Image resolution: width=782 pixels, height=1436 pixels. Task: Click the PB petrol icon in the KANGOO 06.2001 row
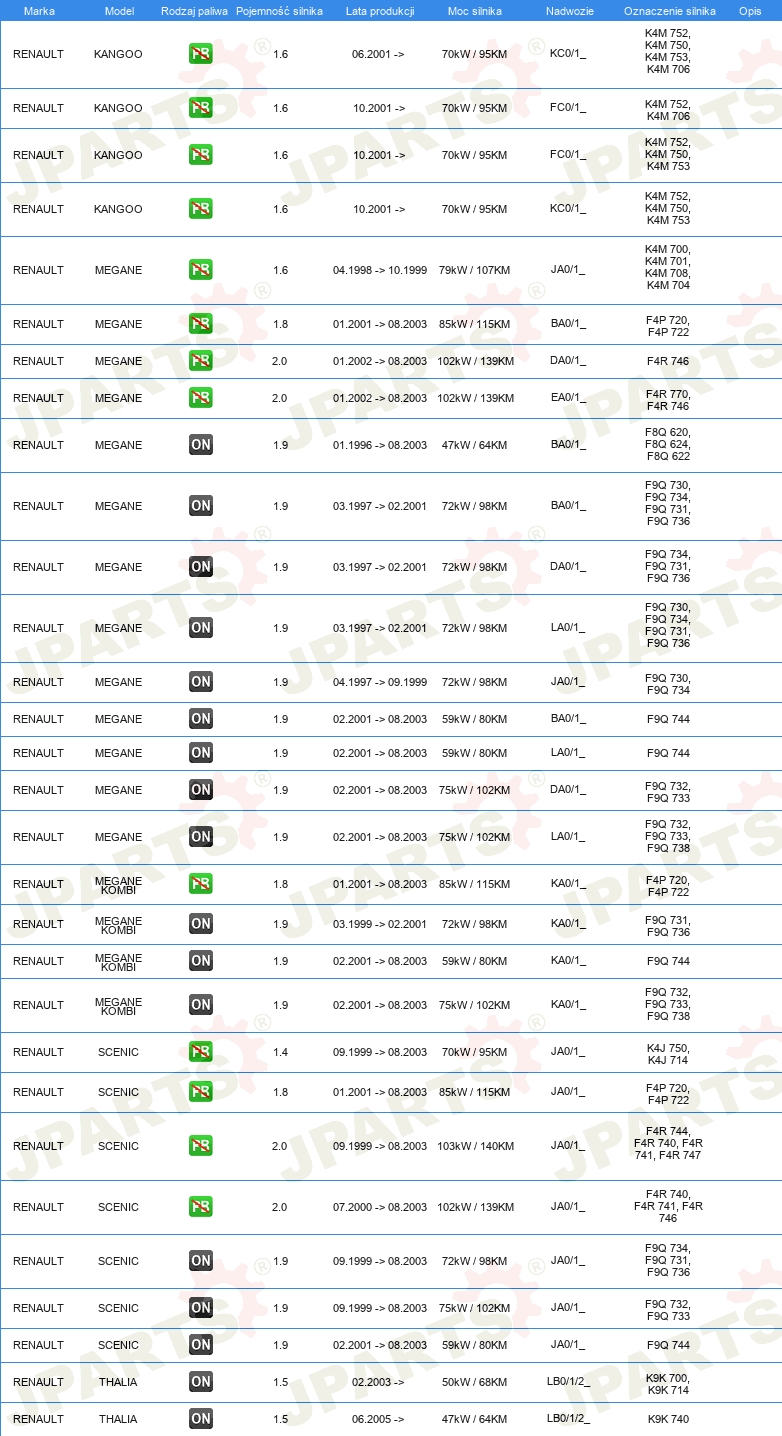[201, 54]
